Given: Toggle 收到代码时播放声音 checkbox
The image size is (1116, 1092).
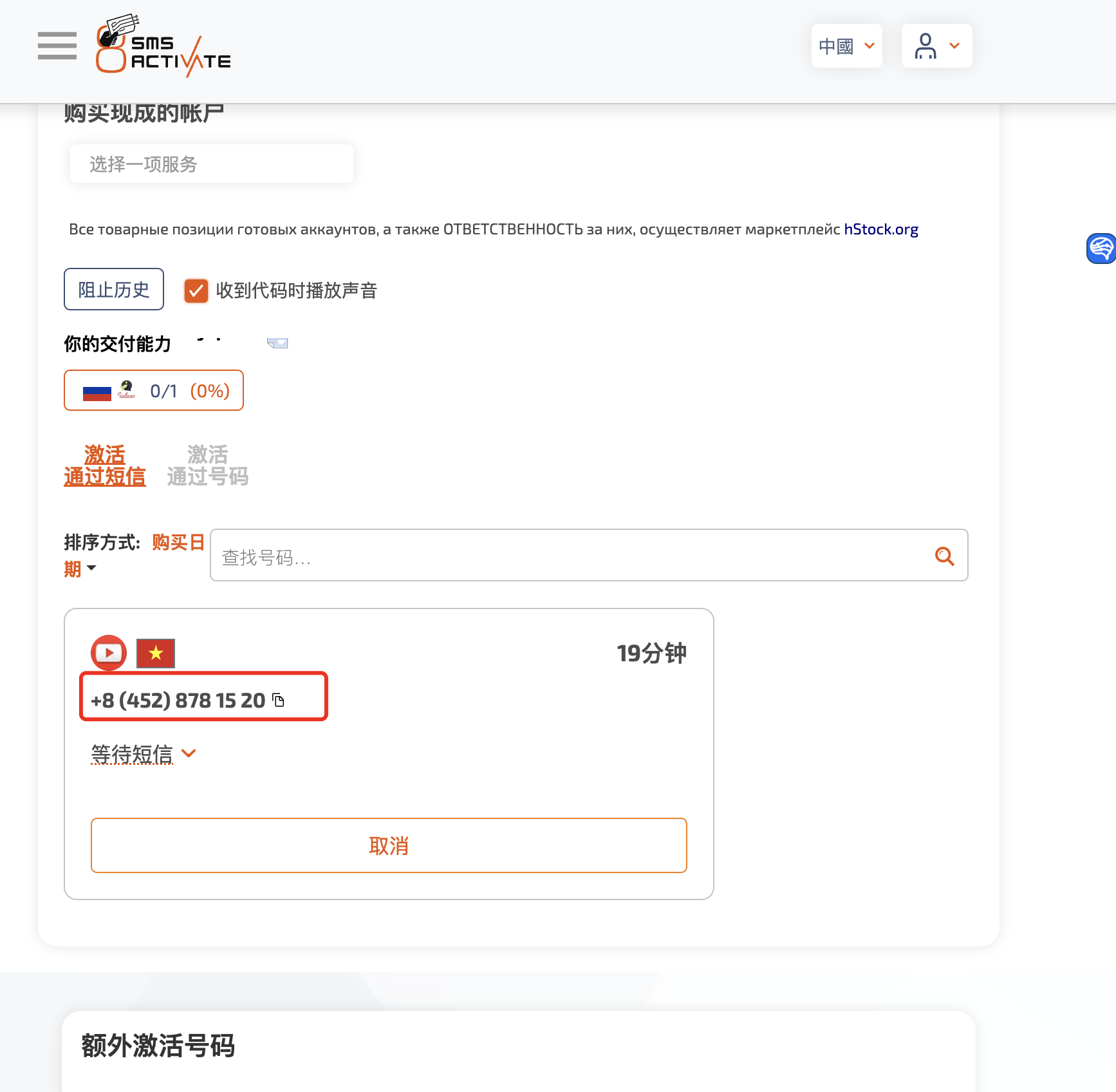Looking at the screenshot, I should pos(196,291).
